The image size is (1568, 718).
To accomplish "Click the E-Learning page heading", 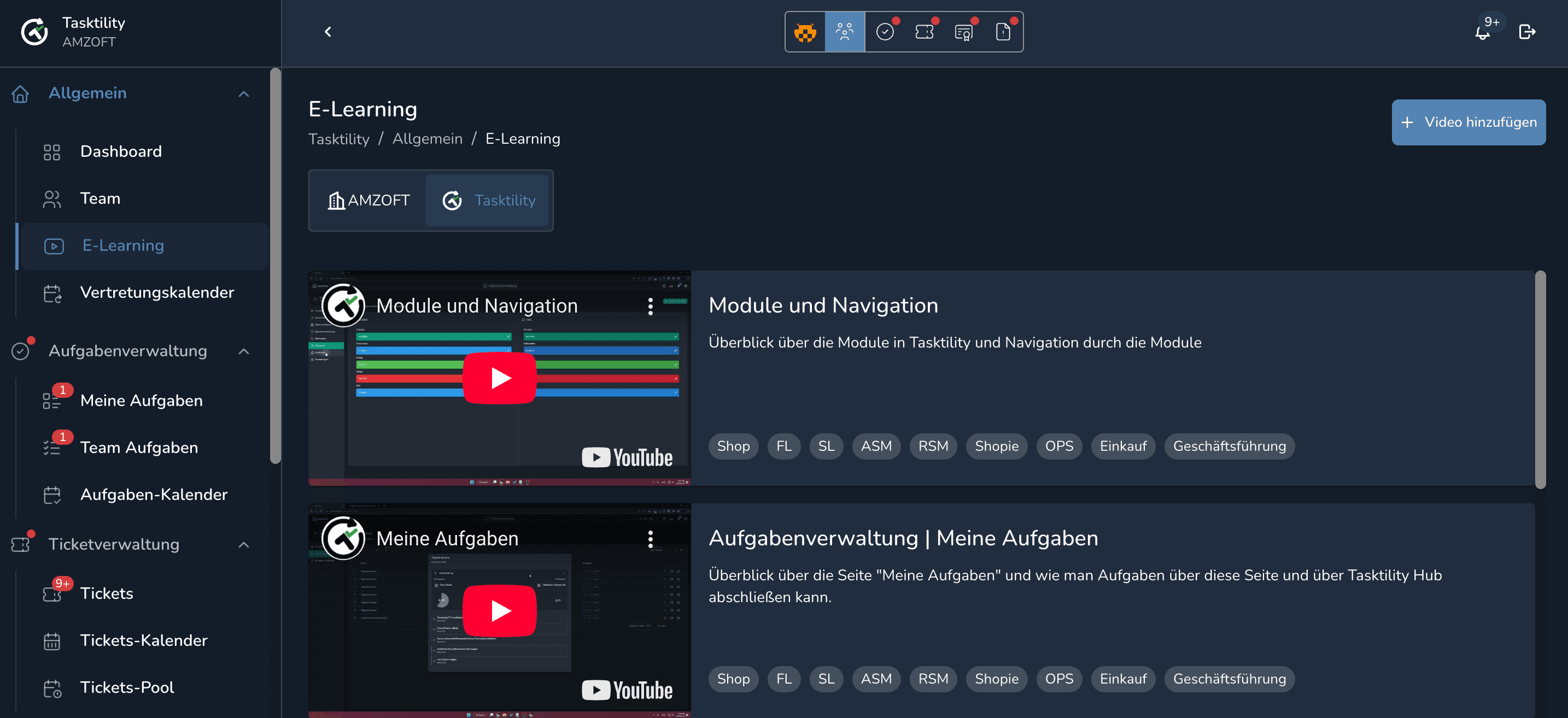I will coord(363,109).
